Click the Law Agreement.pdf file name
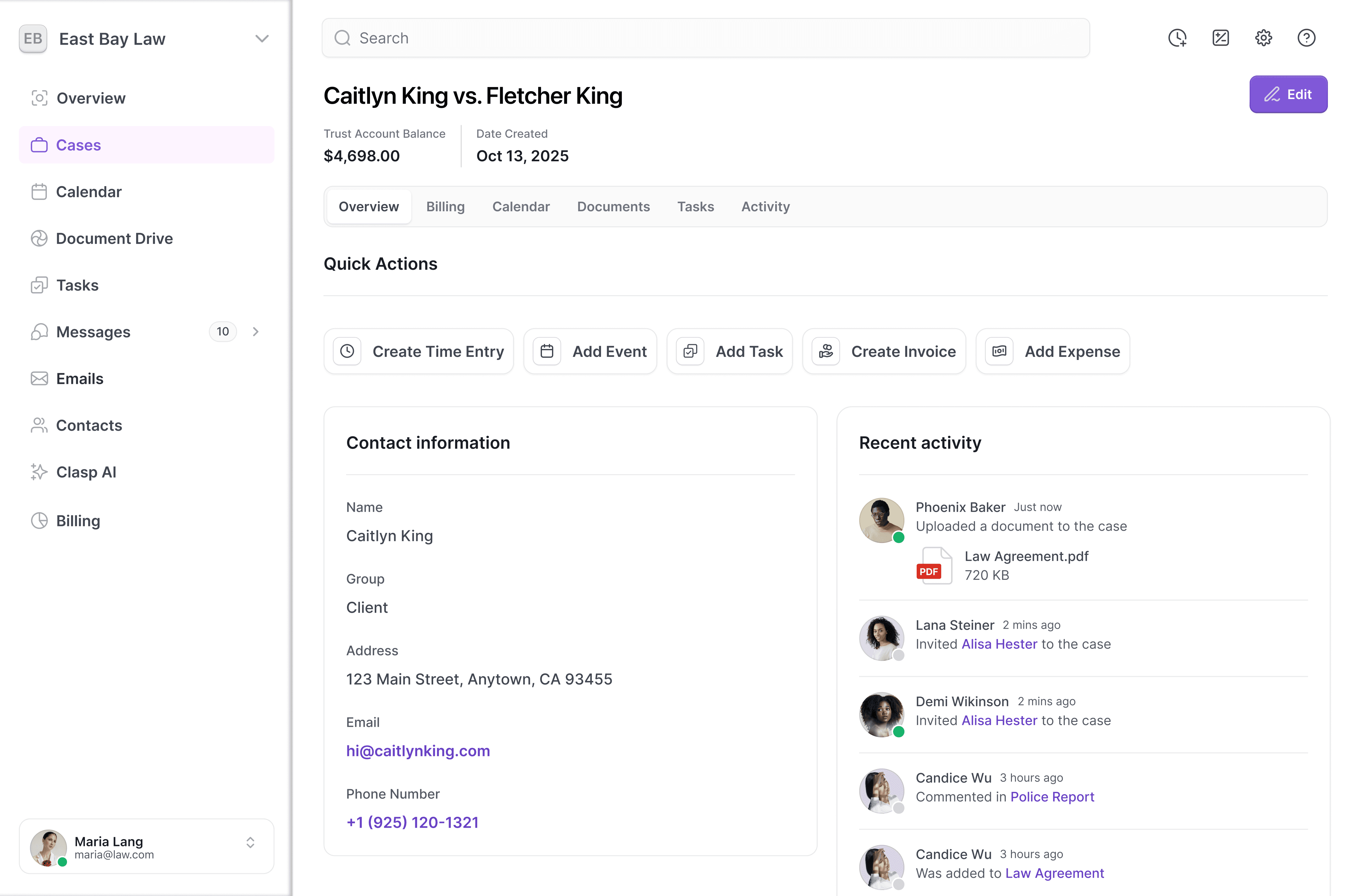Image resolution: width=1358 pixels, height=896 pixels. 1026,556
